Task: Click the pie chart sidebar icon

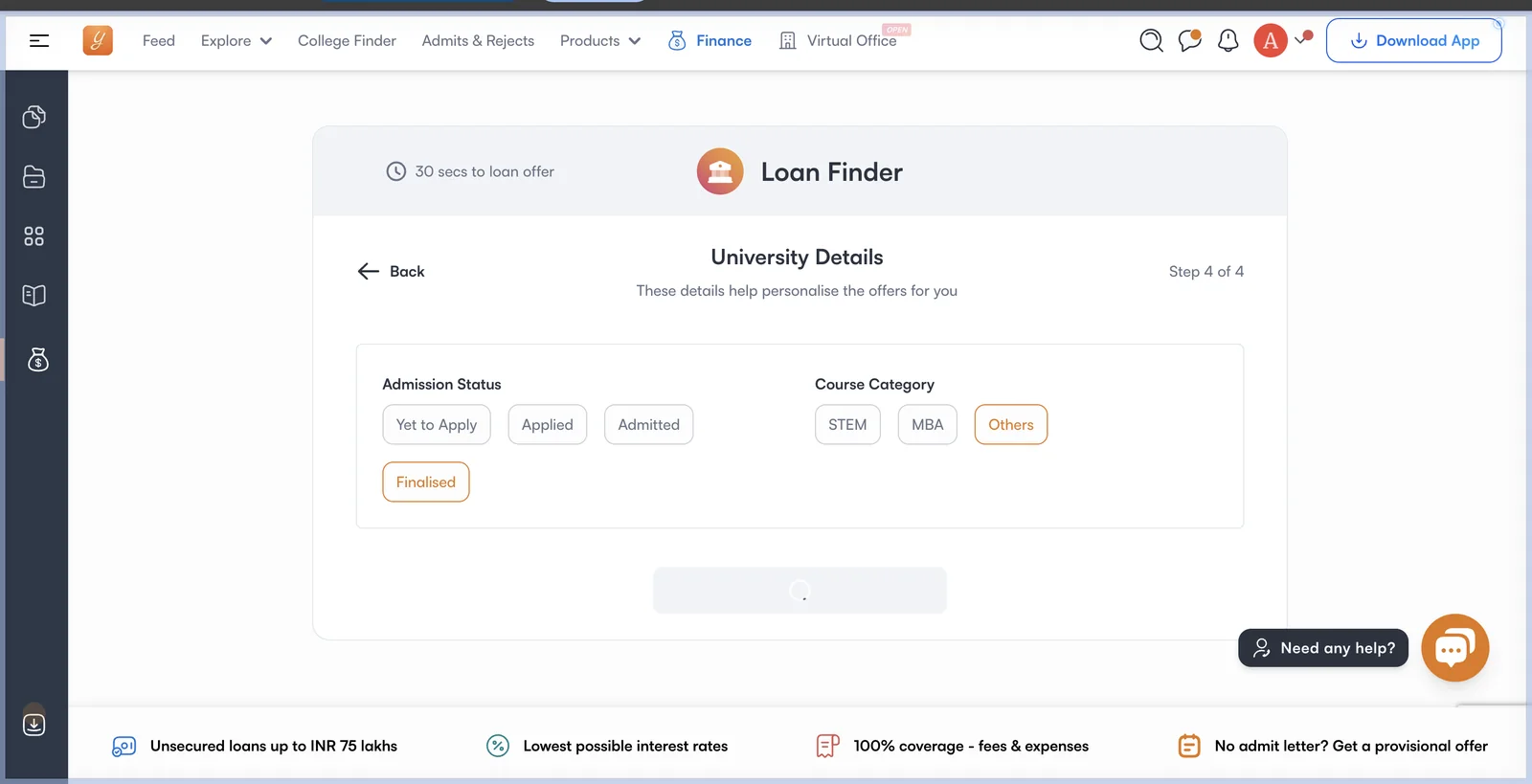Action: coord(34,117)
